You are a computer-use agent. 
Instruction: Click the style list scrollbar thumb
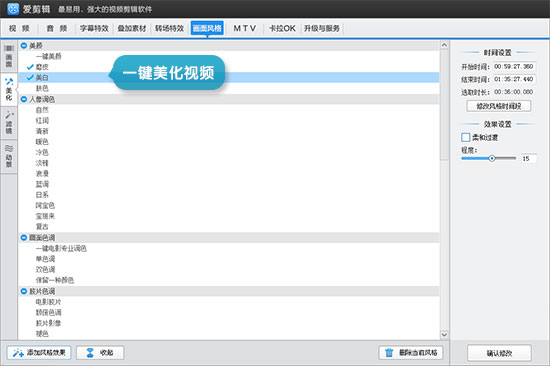444,105
